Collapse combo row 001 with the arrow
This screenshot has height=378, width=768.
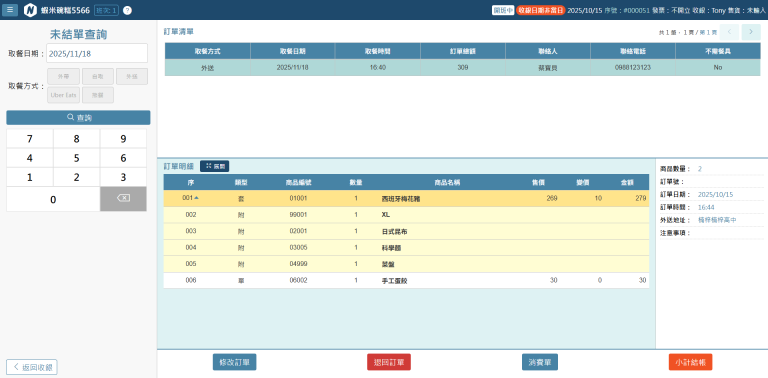coord(196,198)
